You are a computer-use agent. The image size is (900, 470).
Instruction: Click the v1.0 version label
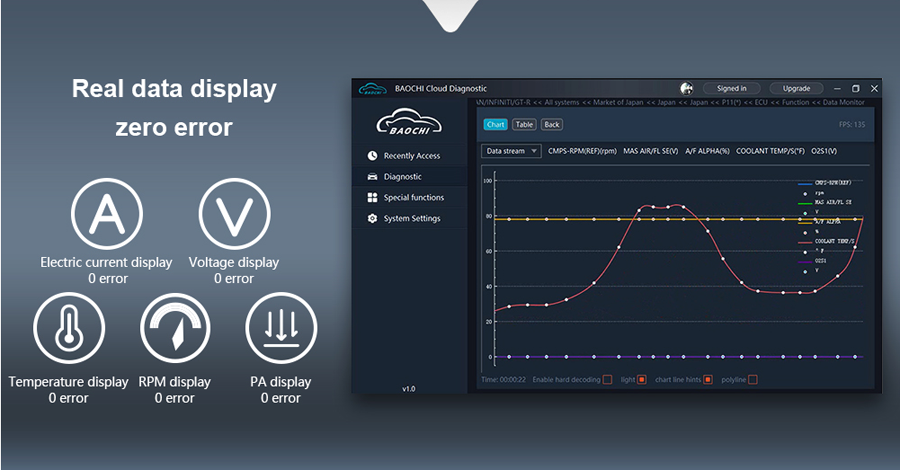[x=409, y=389]
